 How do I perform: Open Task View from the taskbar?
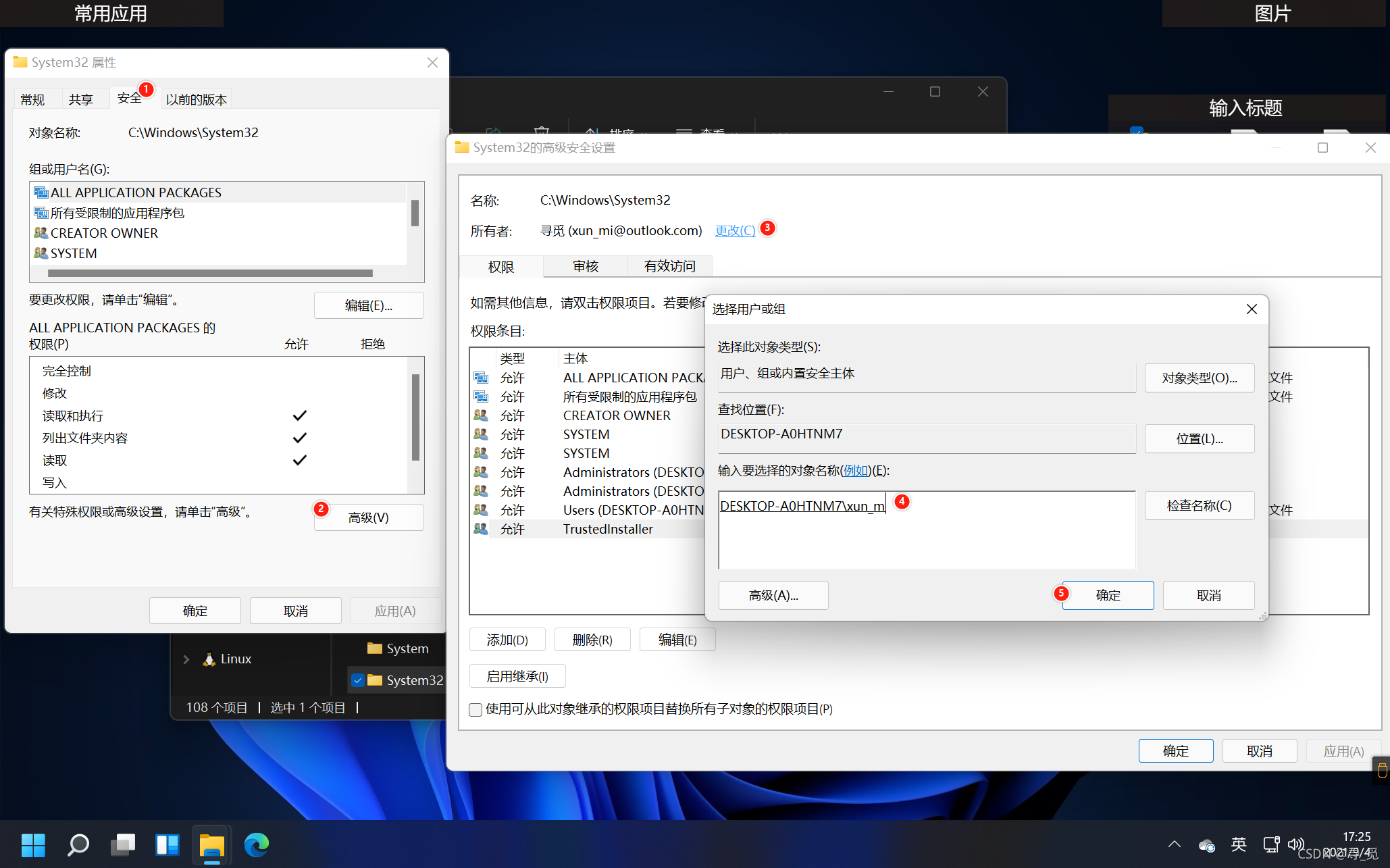[x=123, y=845]
